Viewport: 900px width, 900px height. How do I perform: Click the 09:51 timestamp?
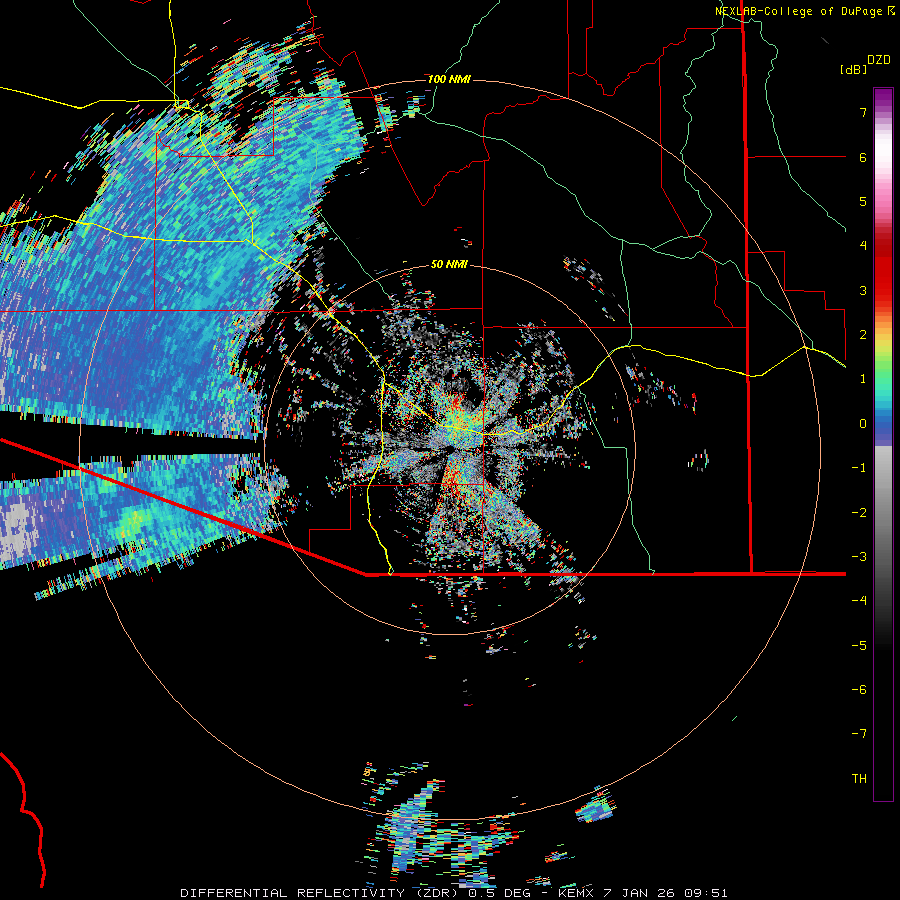(707, 893)
